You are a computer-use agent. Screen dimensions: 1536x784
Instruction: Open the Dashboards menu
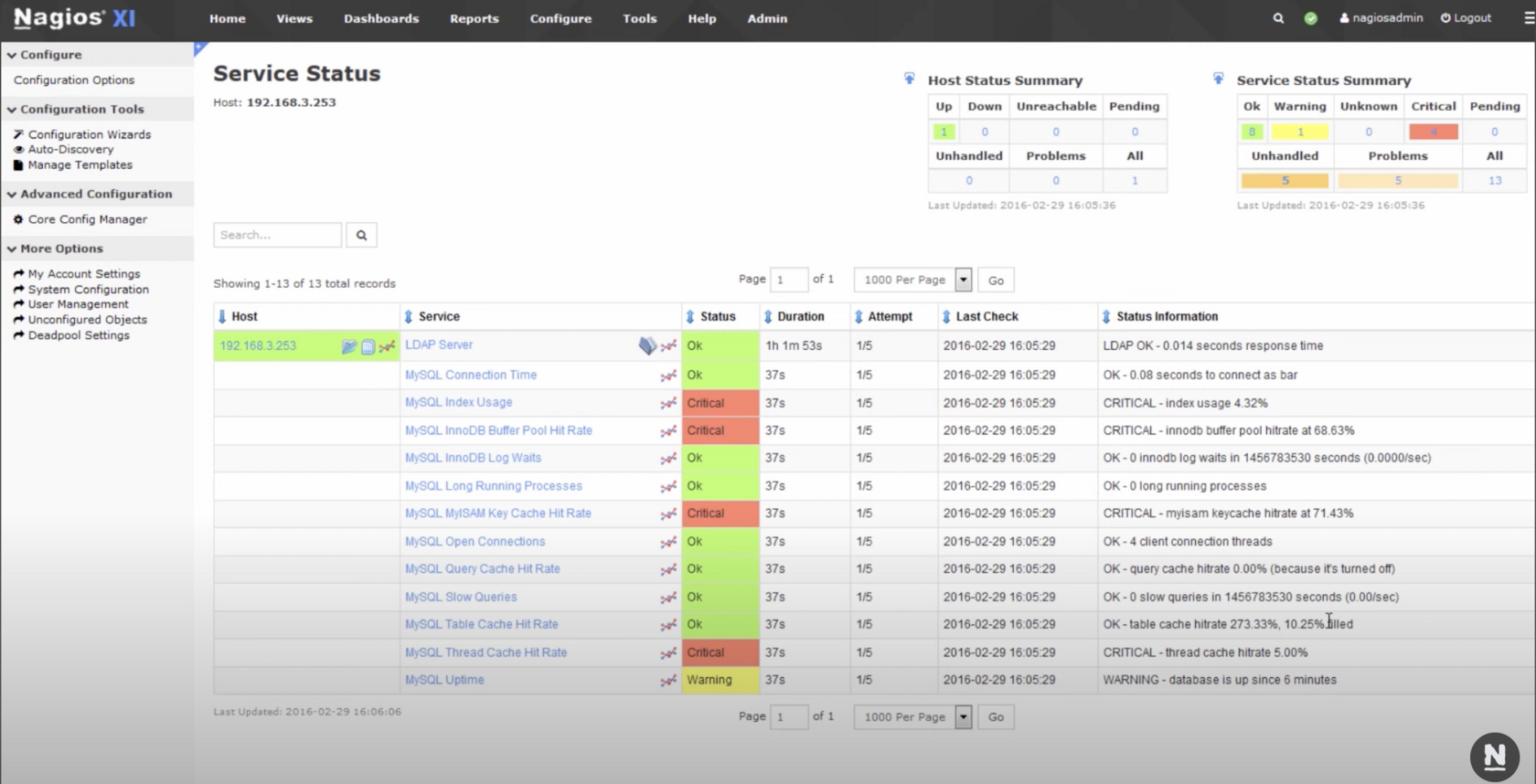click(x=381, y=18)
